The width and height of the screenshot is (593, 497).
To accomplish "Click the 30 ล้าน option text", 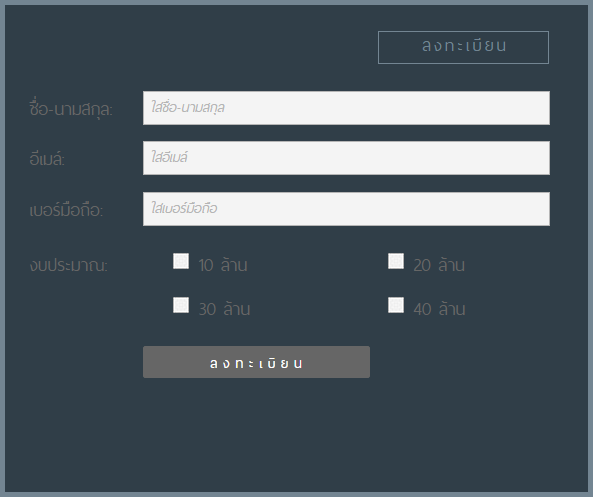I will 224,309.
